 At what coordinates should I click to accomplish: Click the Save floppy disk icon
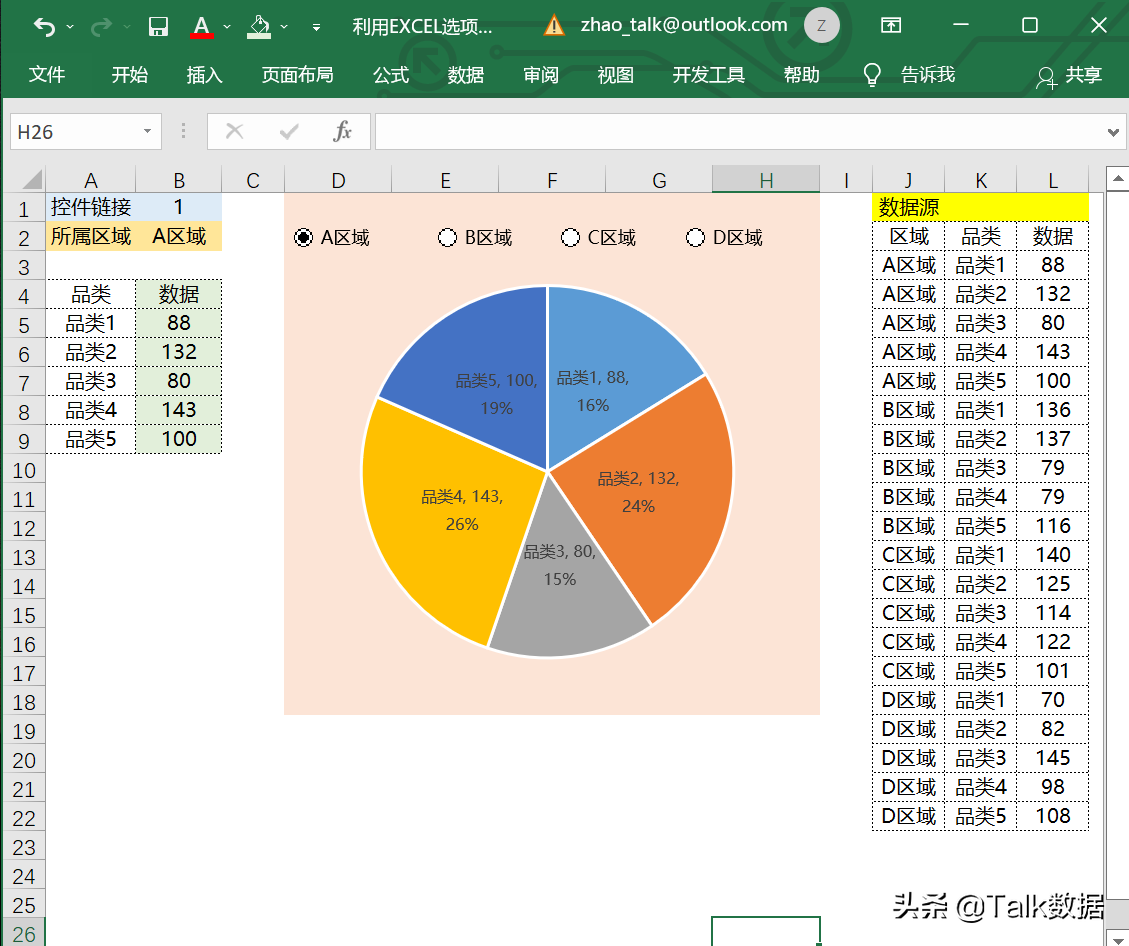click(158, 27)
